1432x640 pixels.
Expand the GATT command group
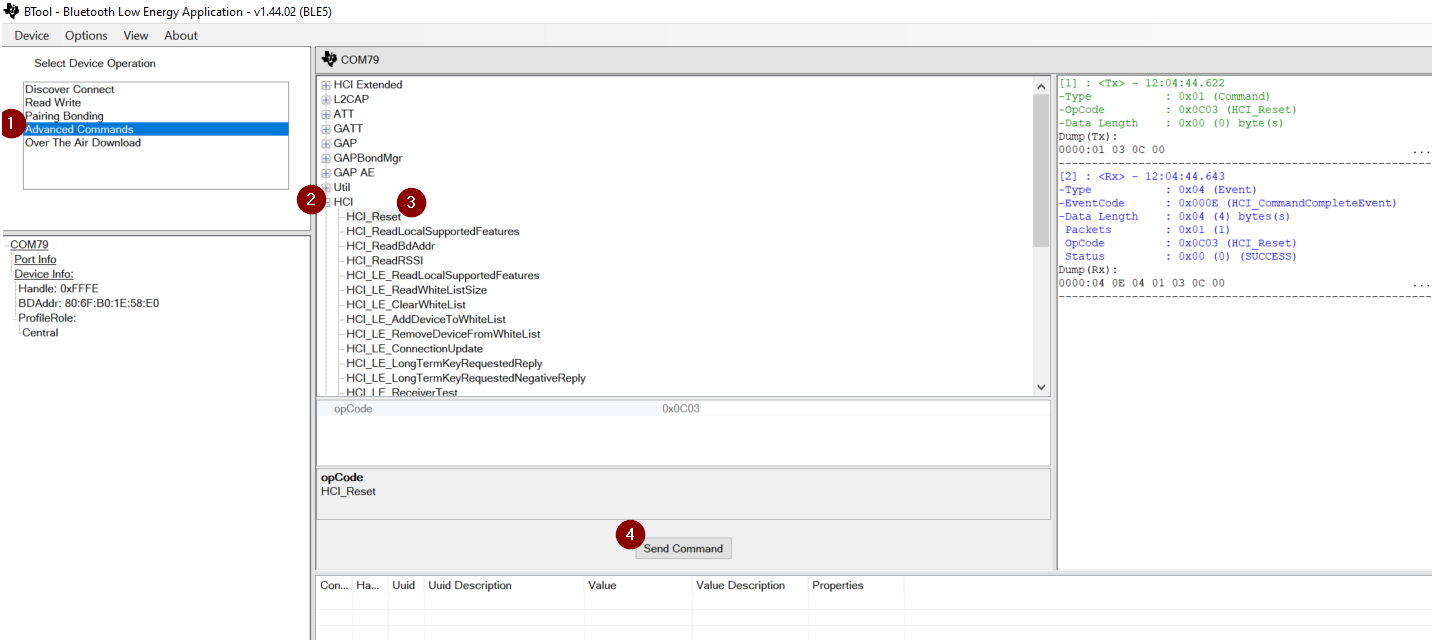point(326,129)
